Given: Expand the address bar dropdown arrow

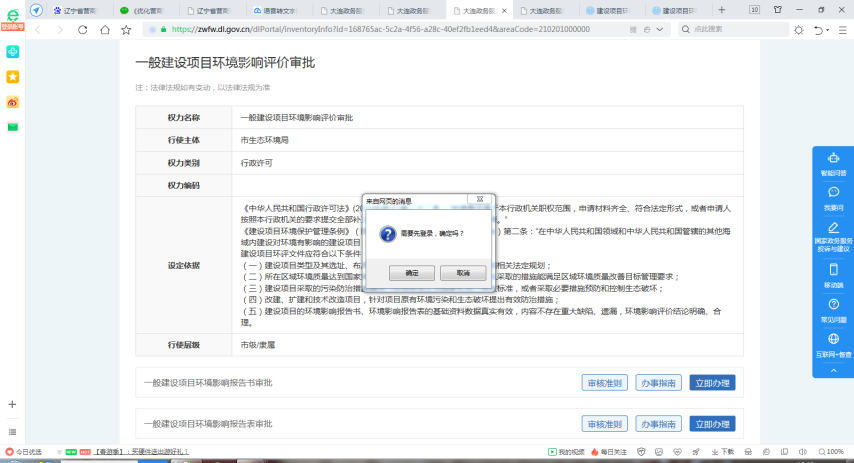Looking at the screenshot, I should (x=660, y=29).
